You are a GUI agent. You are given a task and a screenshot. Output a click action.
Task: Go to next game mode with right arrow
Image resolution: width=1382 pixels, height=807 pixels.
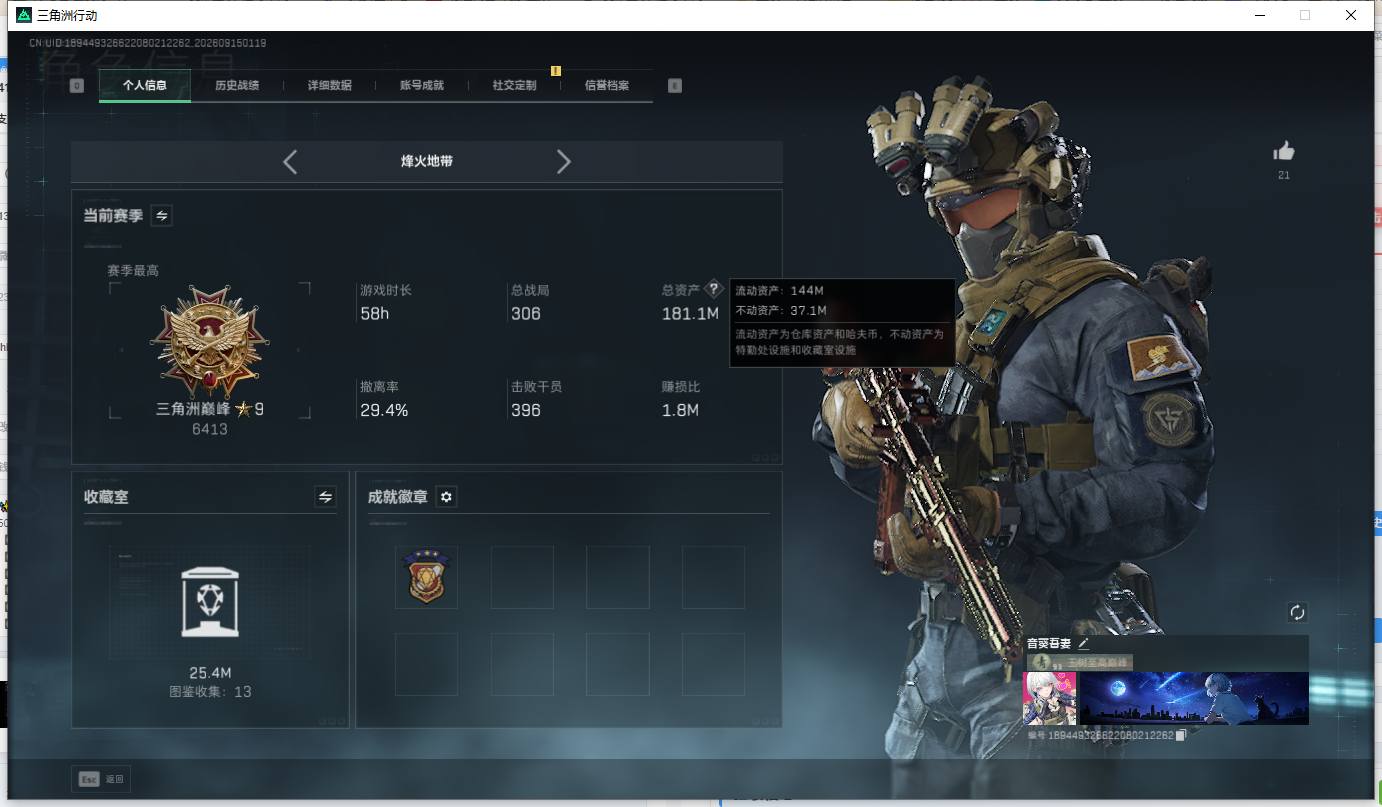point(563,162)
